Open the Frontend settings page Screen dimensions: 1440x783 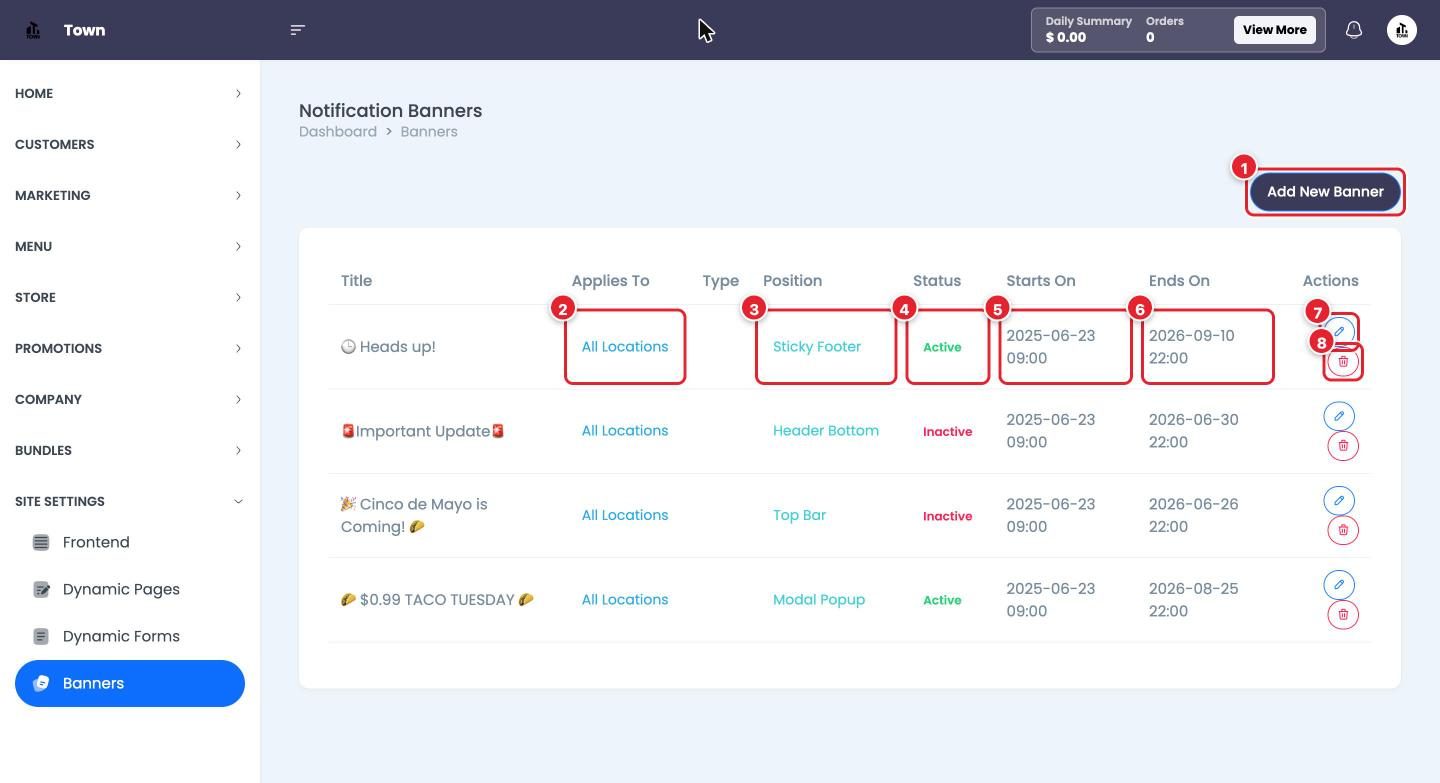pyautogui.click(x=130, y=542)
